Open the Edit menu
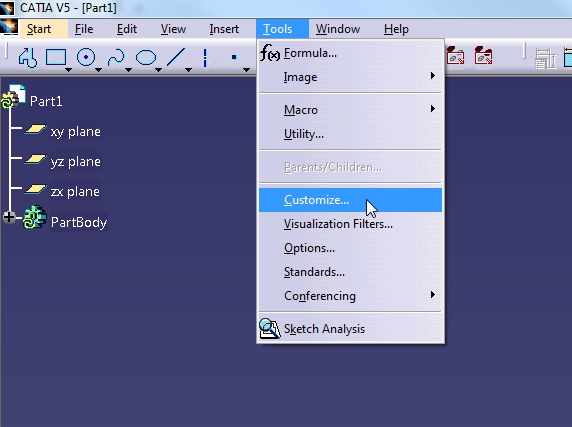Viewport: 572px width, 427px height. coord(127,29)
